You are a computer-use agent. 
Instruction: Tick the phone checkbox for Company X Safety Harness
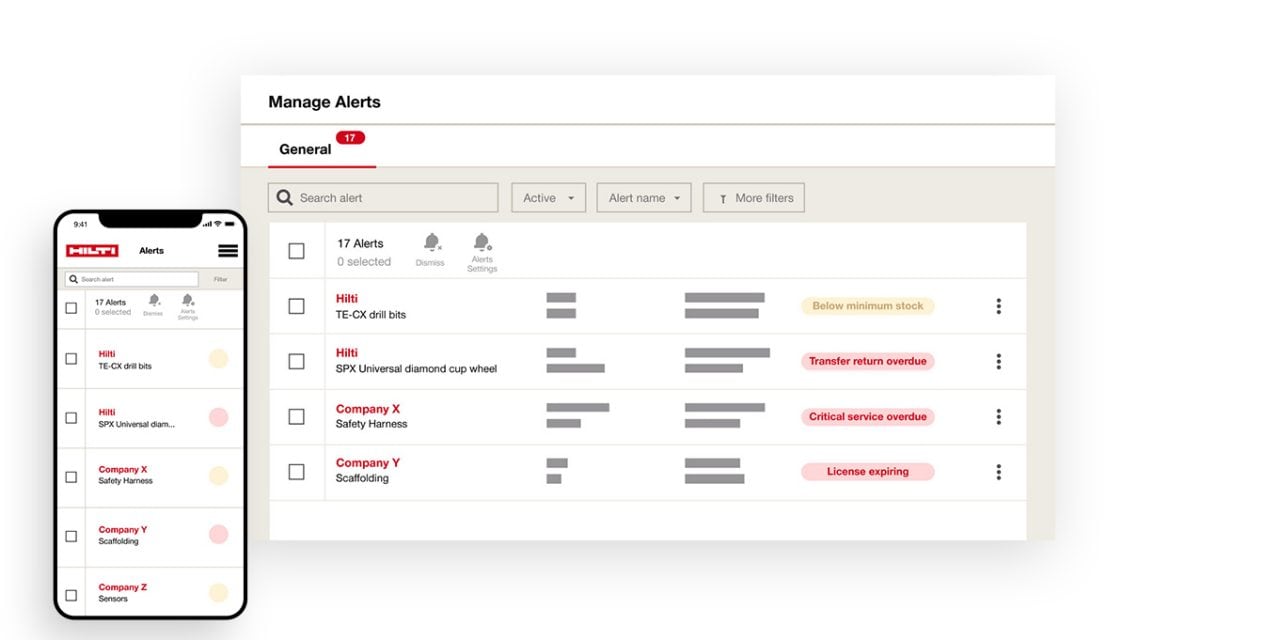71,476
